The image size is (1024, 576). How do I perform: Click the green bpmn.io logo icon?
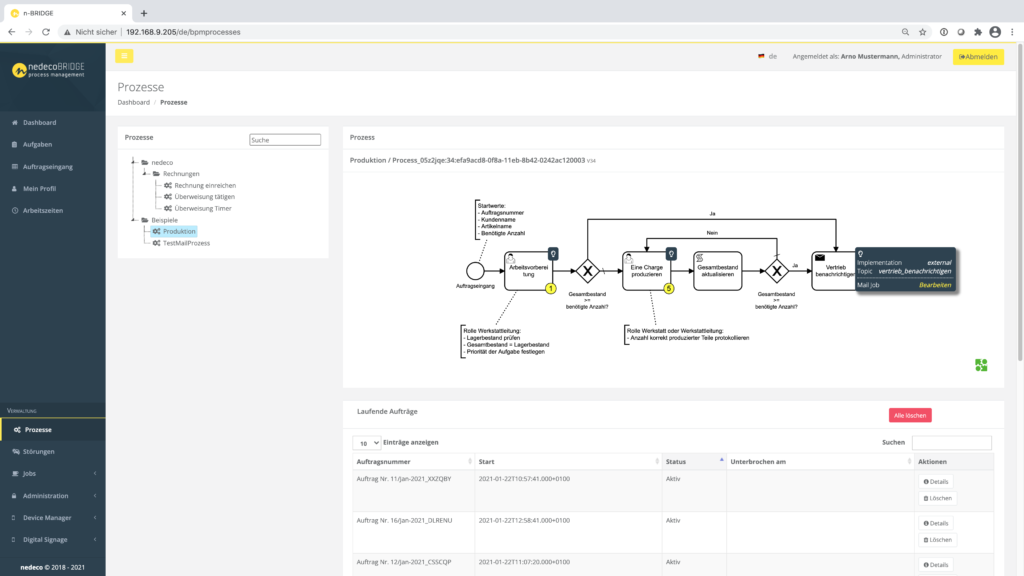tap(981, 365)
